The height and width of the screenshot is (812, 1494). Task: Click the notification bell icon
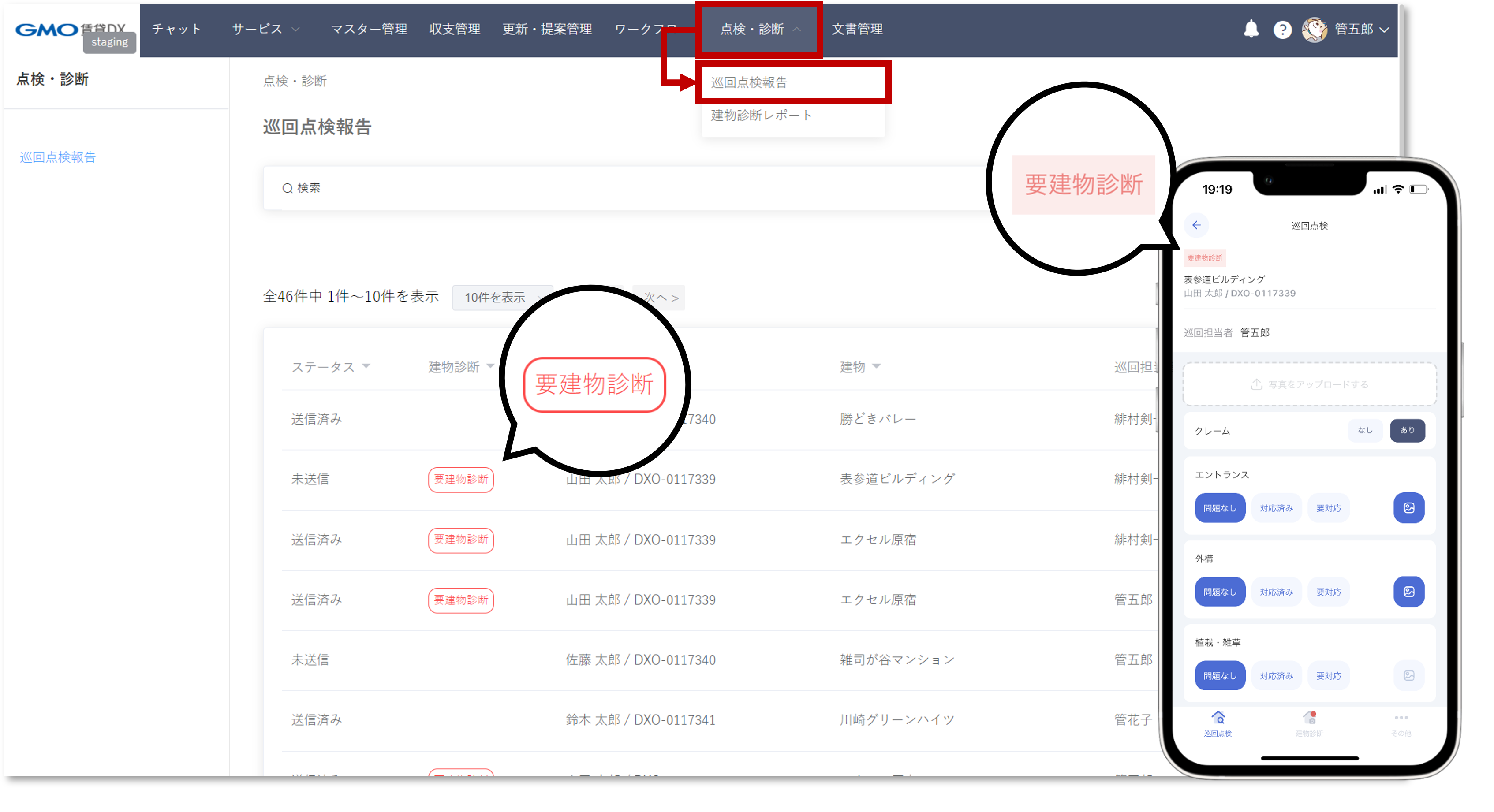click(1251, 29)
